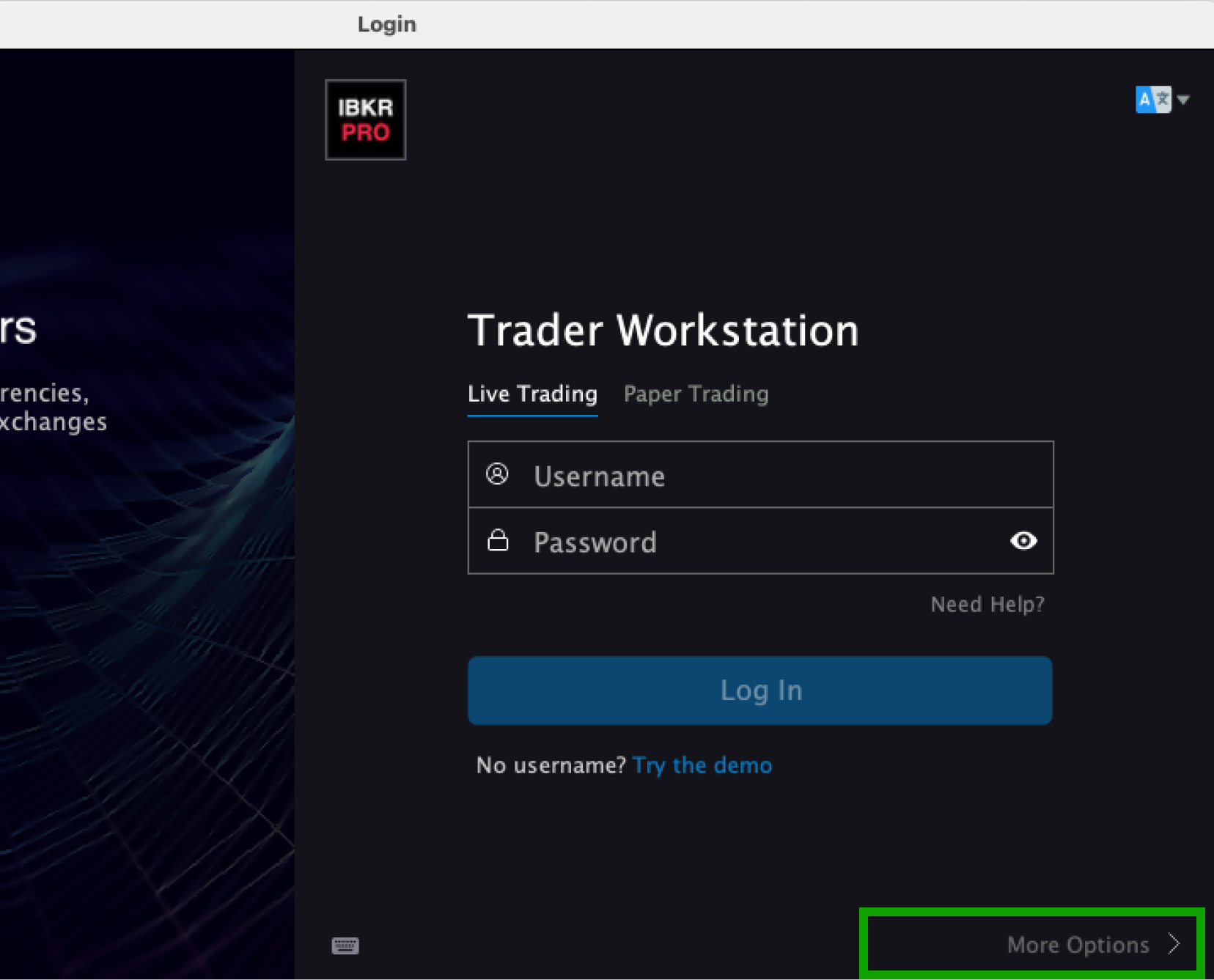
Task: Click the Trader Workstation heading
Action: pyautogui.click(x=663, y=331)
